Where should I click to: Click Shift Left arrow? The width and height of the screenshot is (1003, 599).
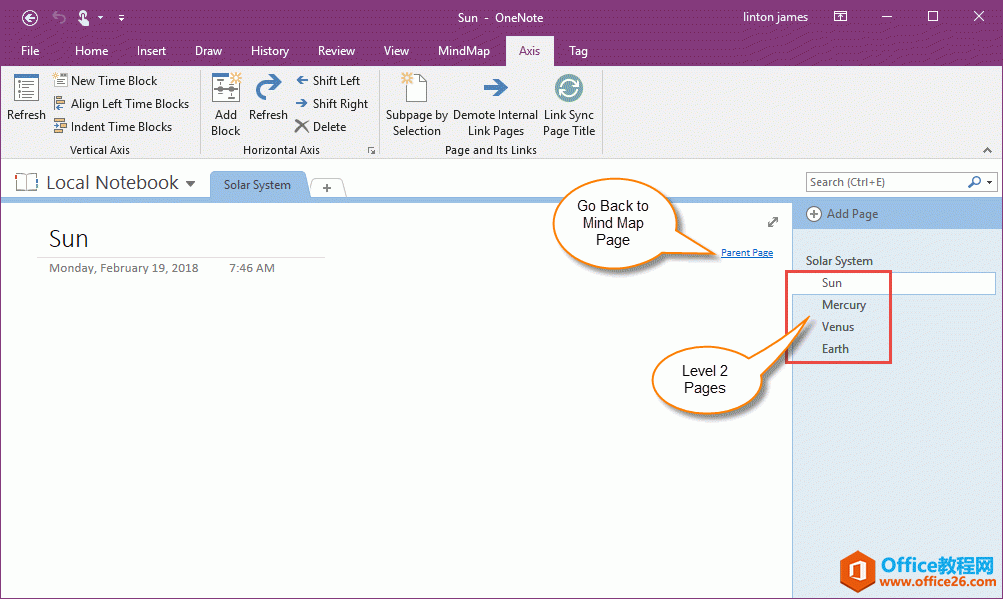tap(302, 81)
